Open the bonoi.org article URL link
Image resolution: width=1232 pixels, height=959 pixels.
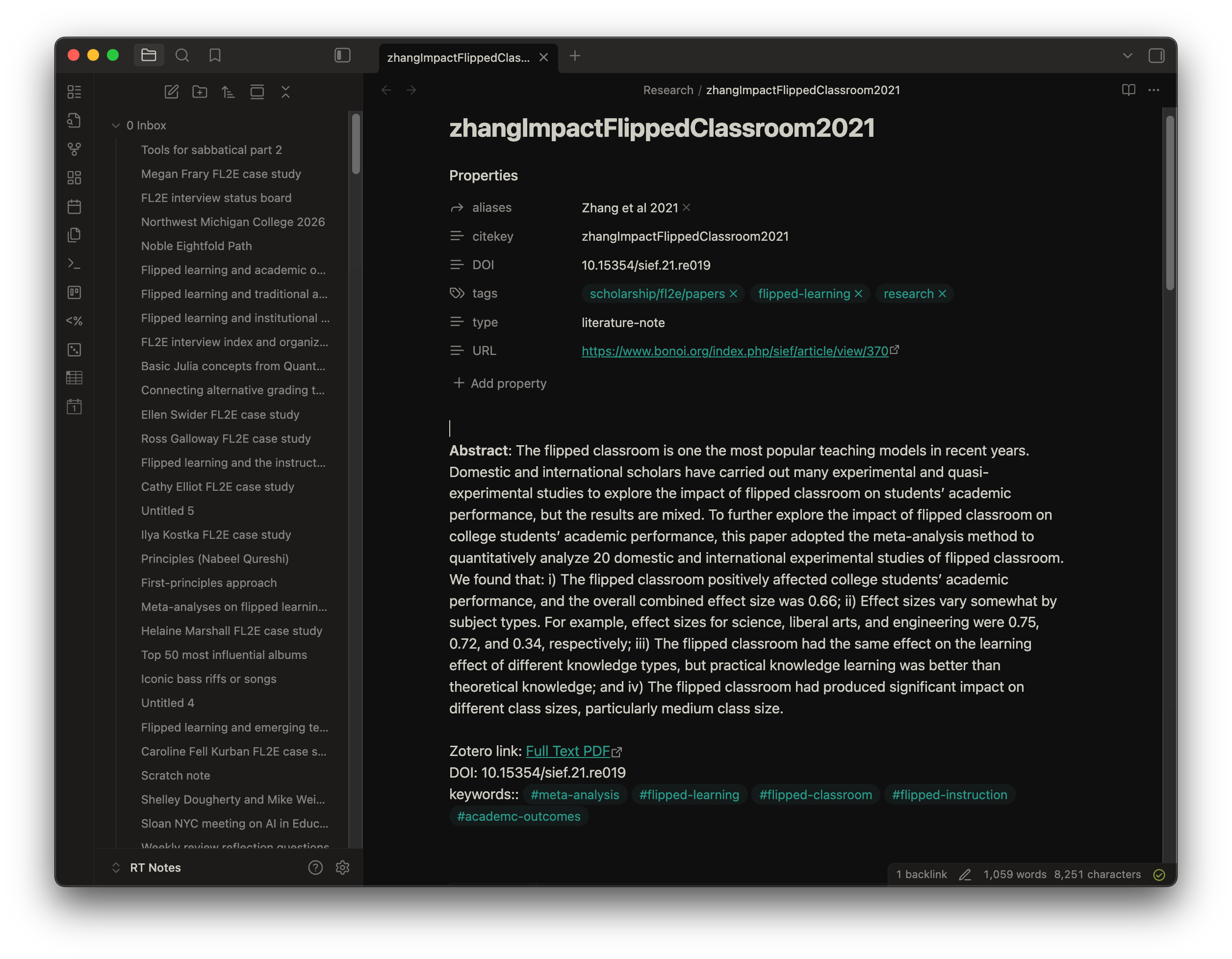tap(735, 351)
